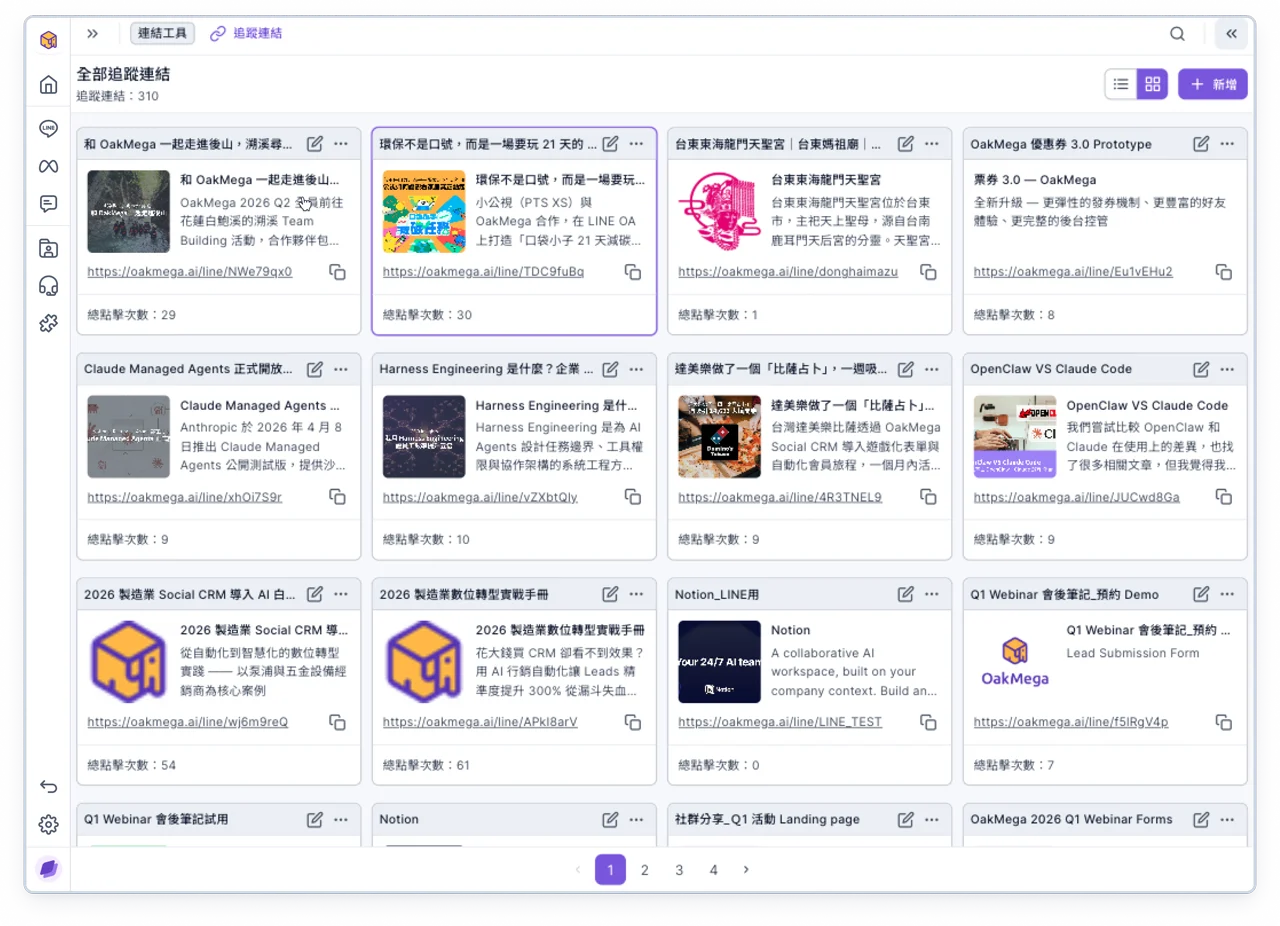Open link oakmega.ai/line/4R3TNEL9
Viewport: 1280px width, 926px height.
tap(780, 497)
